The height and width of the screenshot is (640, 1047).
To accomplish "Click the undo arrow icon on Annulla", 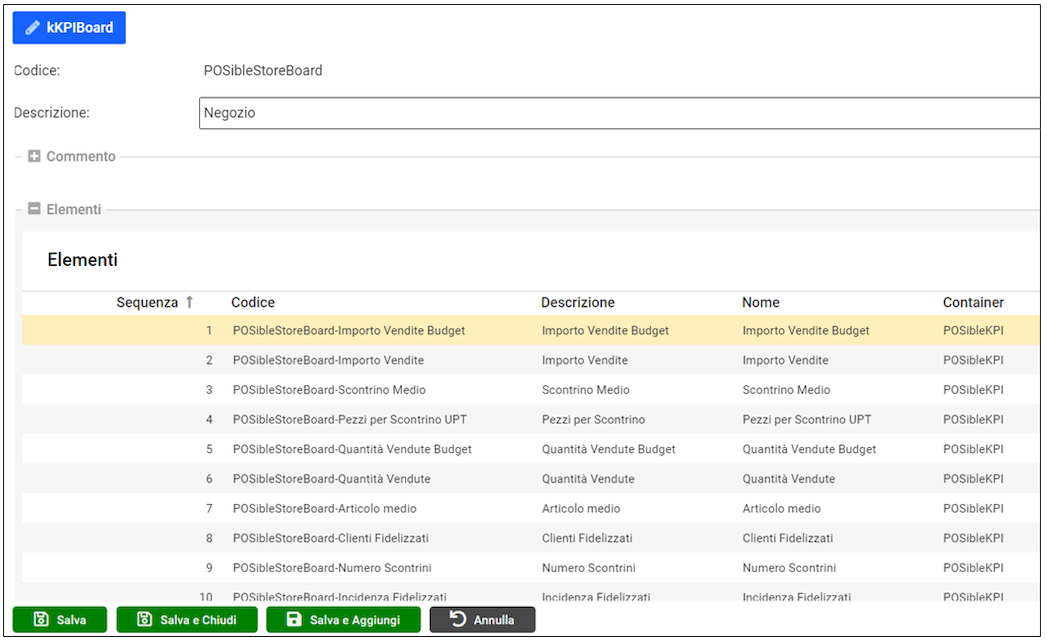I will click(x=458, y=620).
